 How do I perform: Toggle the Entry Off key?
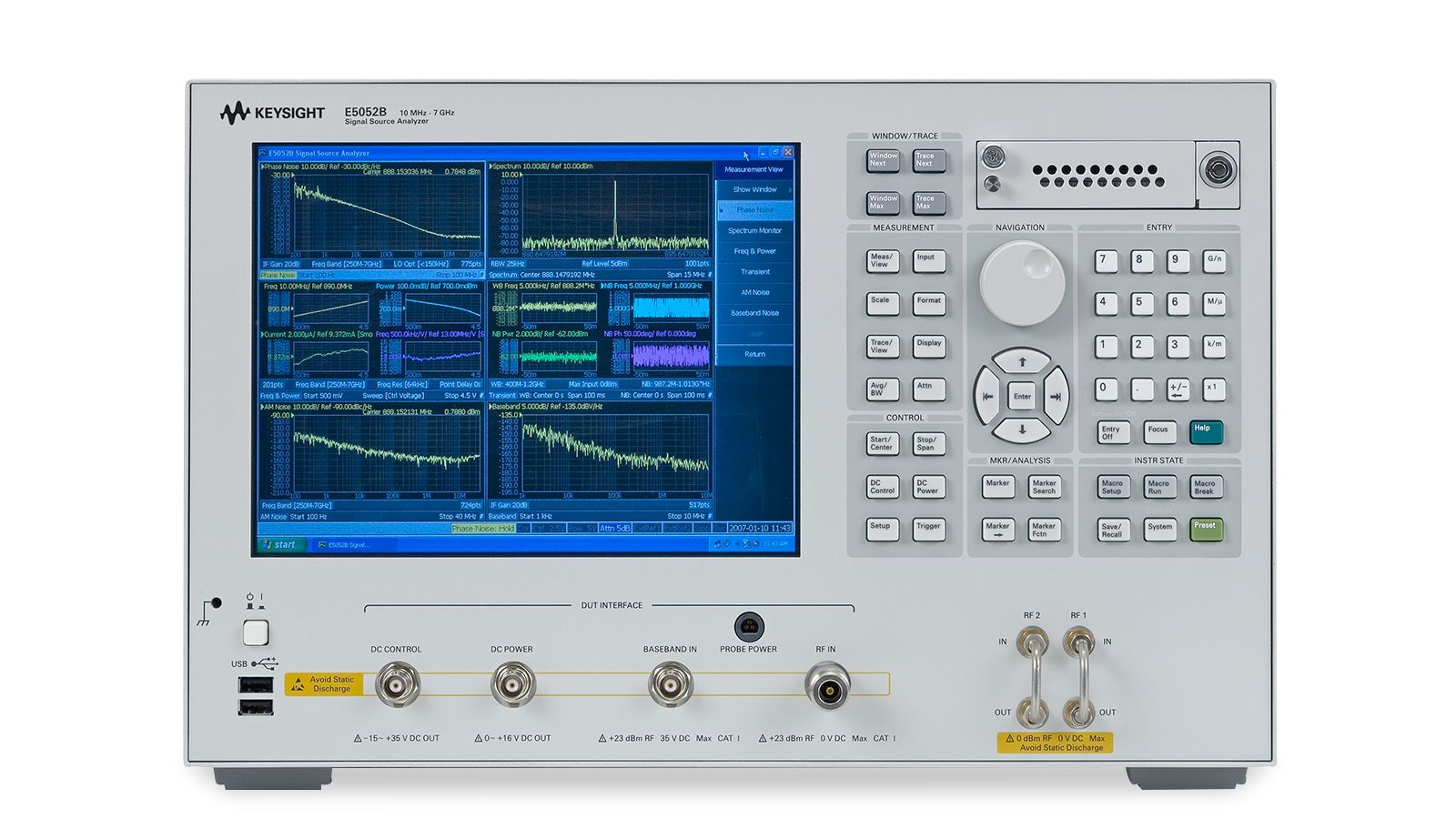click(1113, 432)
